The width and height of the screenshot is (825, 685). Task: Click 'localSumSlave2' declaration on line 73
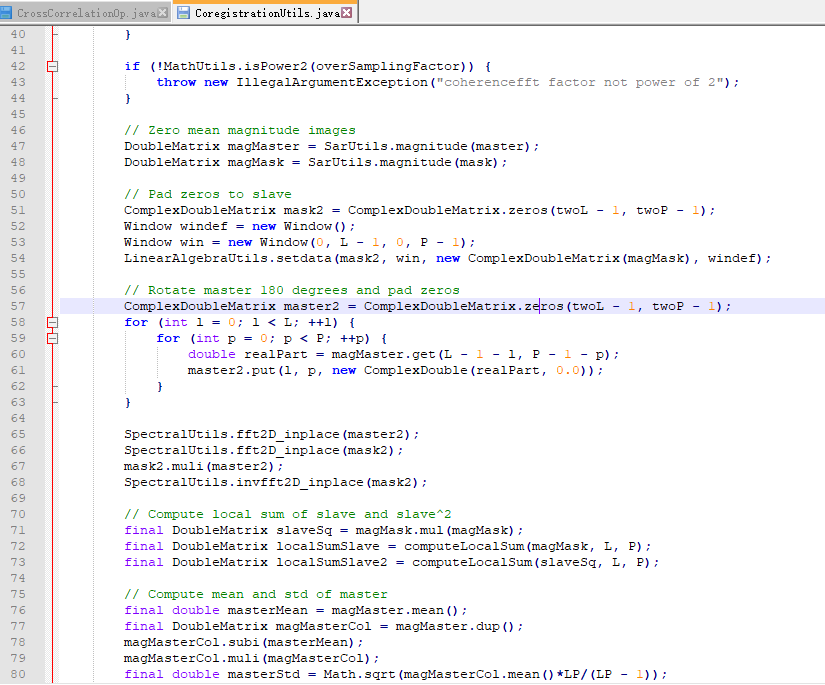[x=331, y=562]
